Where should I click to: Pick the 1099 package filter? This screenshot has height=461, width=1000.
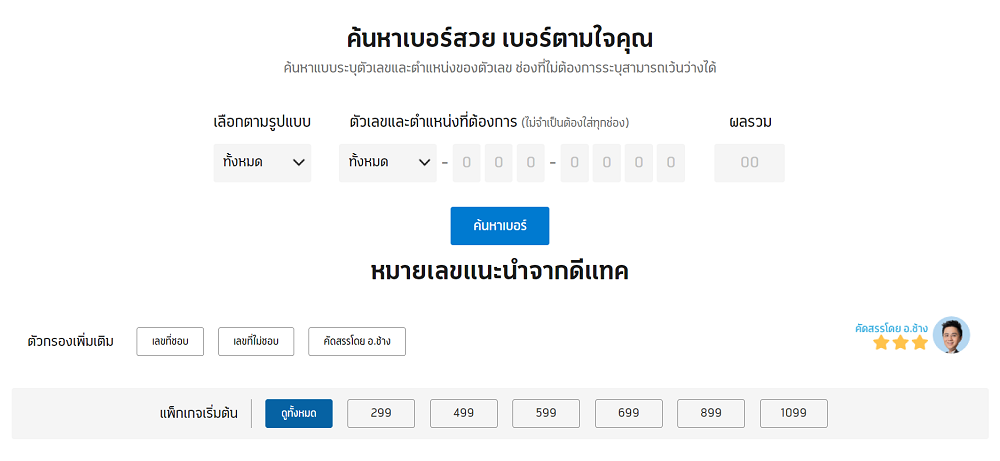(794, 413)
